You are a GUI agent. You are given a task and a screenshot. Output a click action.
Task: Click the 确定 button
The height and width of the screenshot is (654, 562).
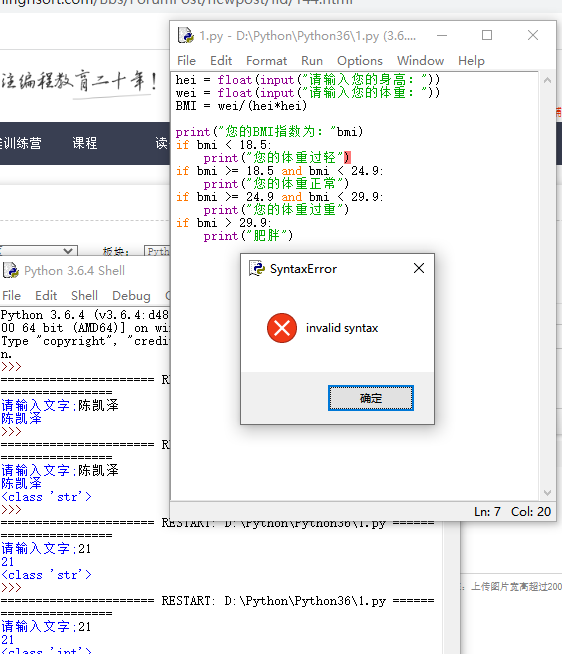pos(370,398)
